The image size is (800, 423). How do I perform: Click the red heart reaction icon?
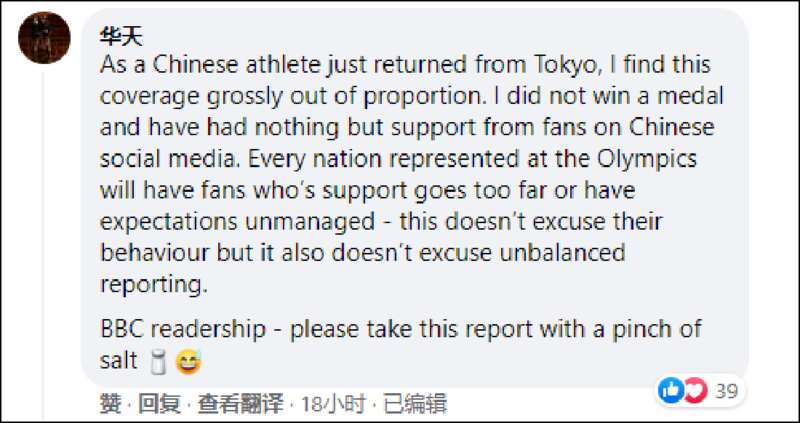point(695,391)
